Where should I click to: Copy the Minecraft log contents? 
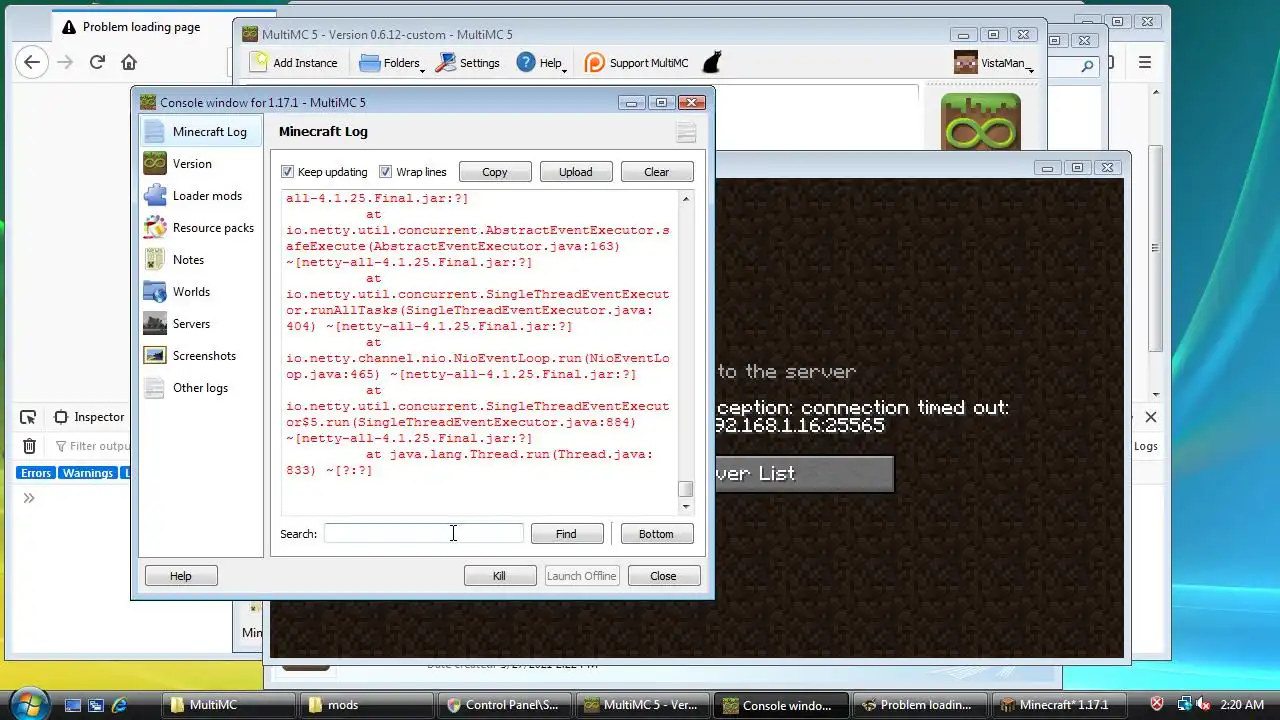pyautogui.click(x=495, y=172)
